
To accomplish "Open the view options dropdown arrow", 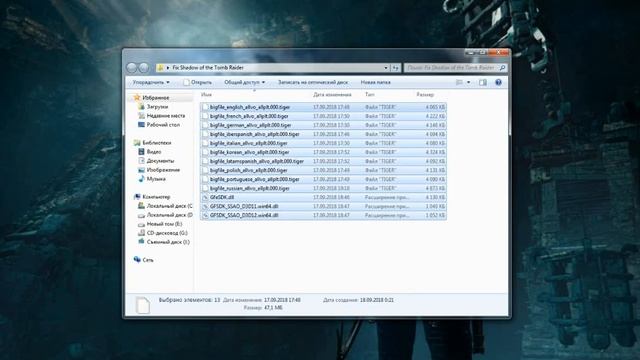I will point(468,82).
